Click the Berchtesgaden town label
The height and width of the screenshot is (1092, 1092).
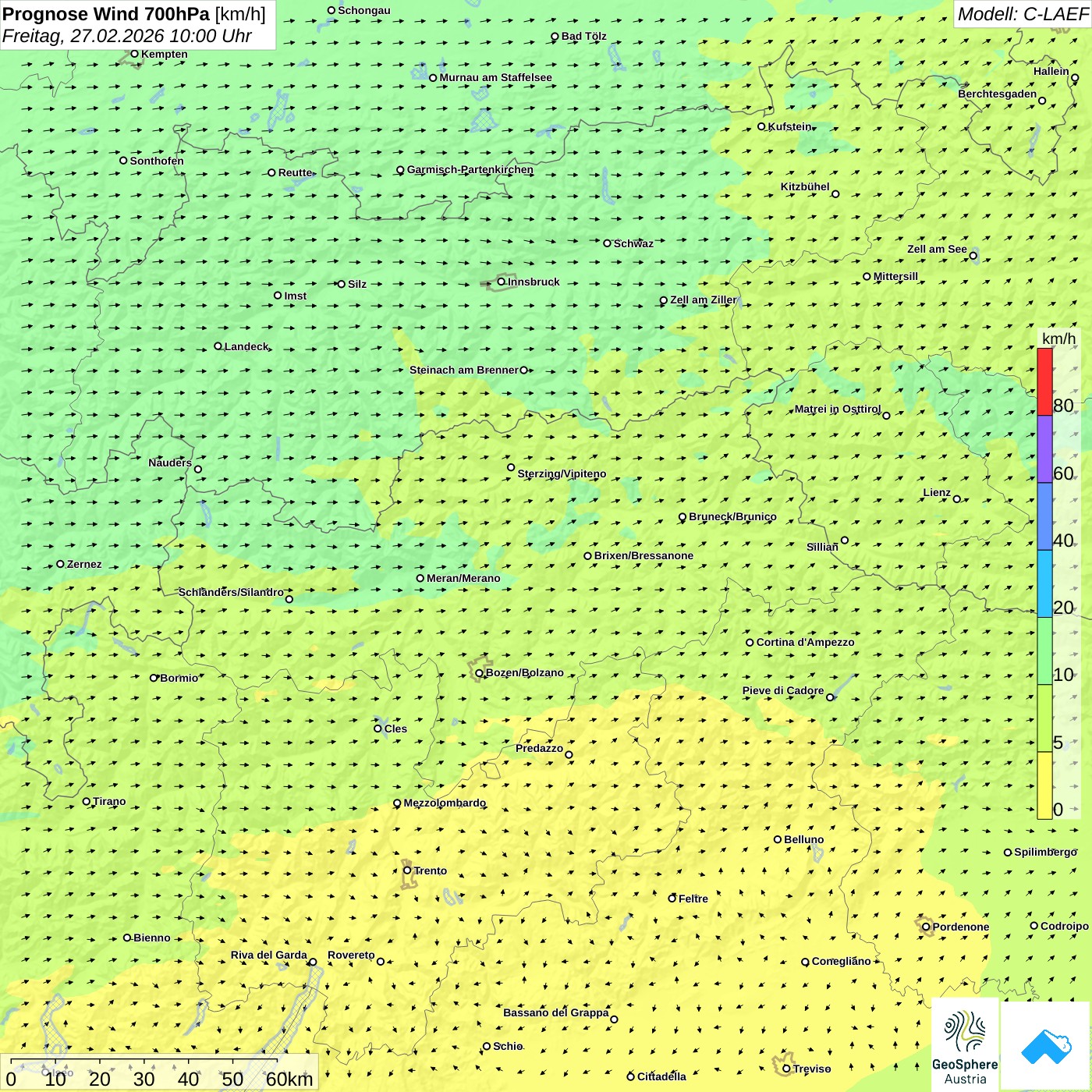click(x=998, y=94)
